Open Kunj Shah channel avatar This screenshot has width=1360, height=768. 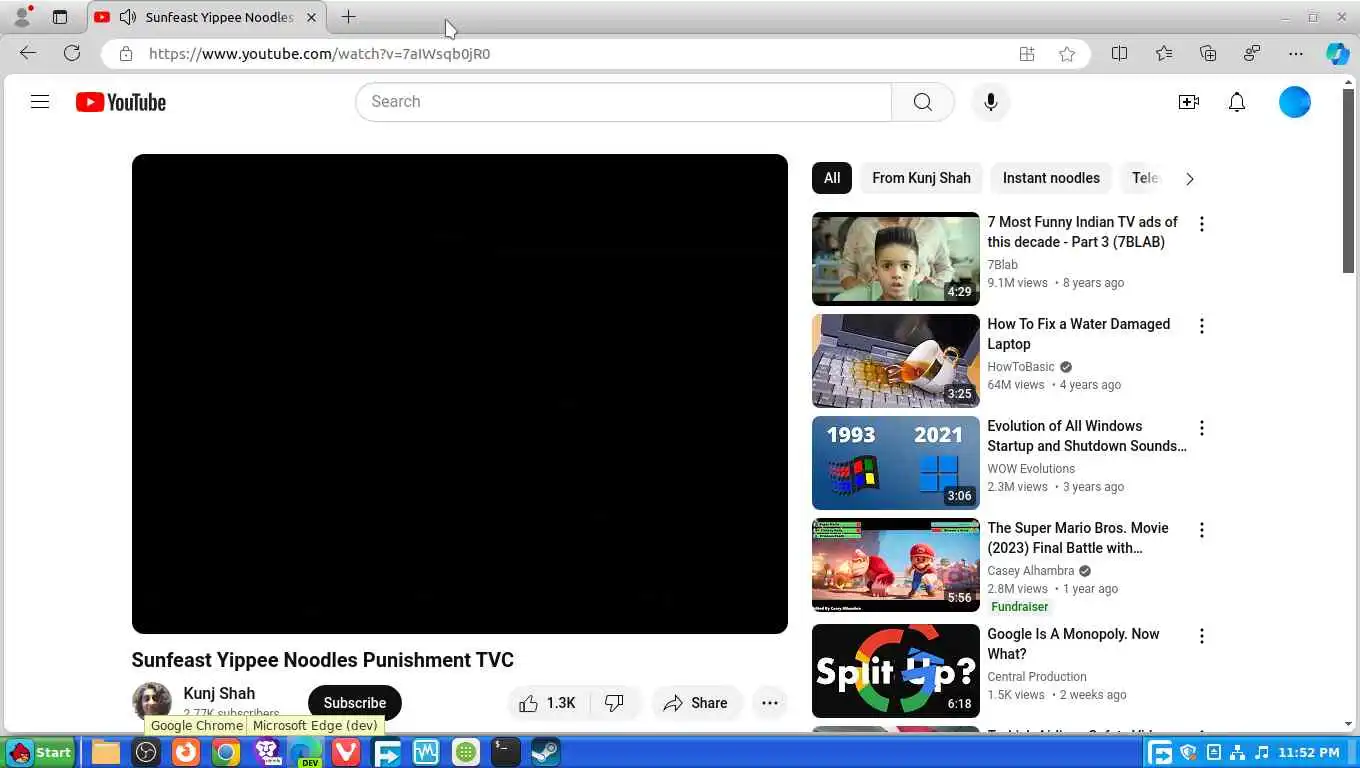[x=152, y=702]
